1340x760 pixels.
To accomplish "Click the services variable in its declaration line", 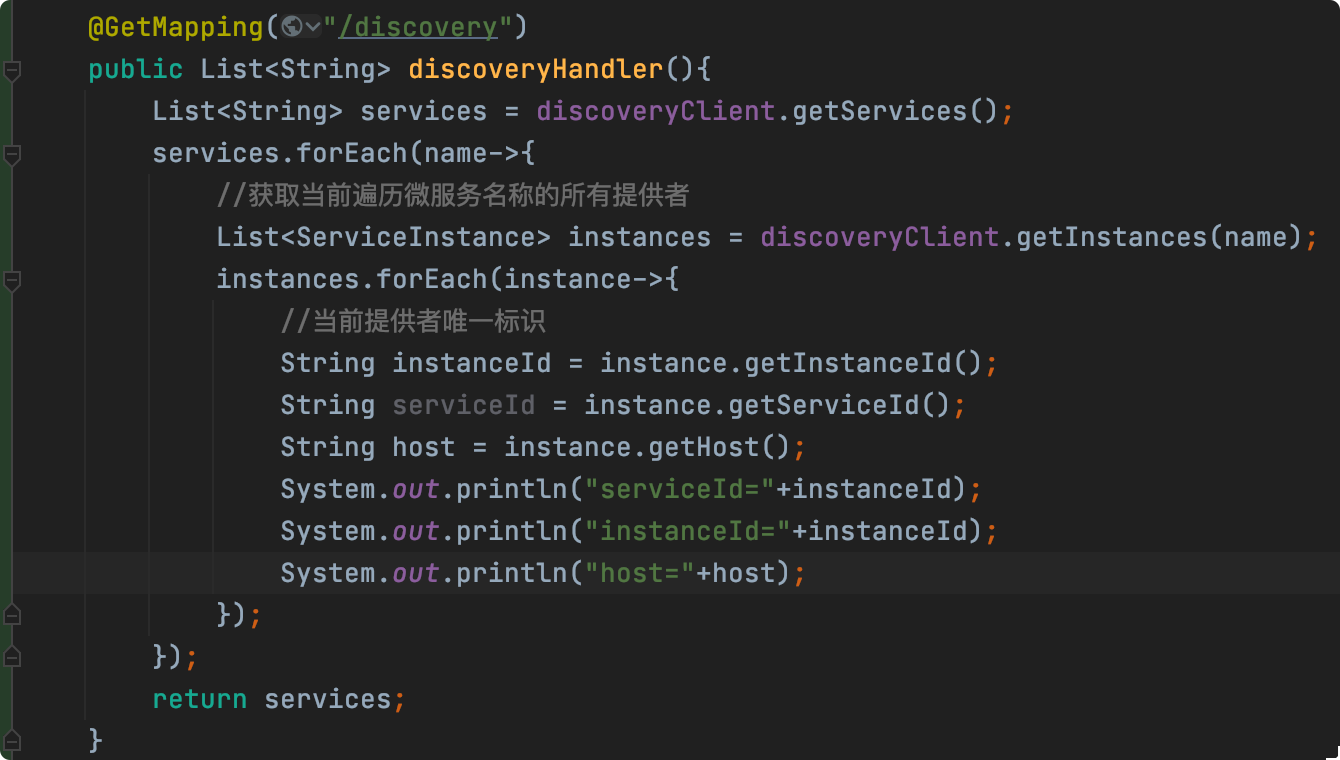I will point(424,111).
